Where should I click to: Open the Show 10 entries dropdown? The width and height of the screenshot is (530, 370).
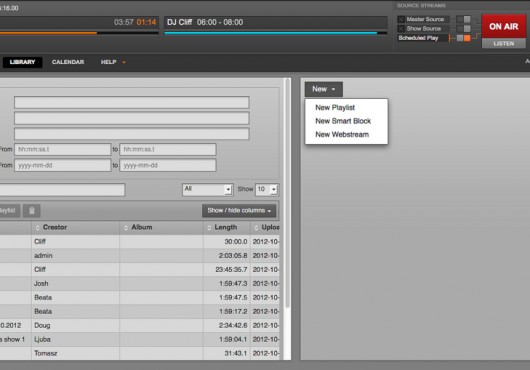point(267,189)
